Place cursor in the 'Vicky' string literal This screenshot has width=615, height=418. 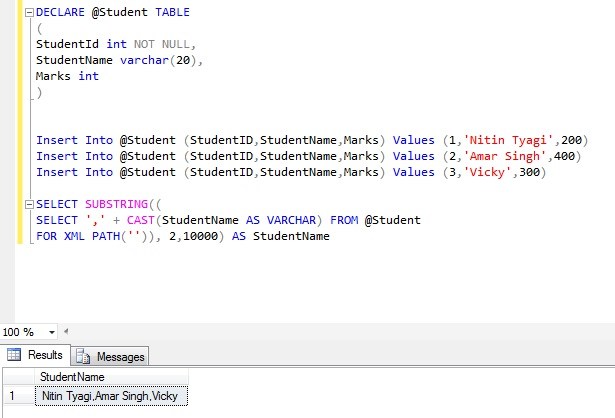click(x=468, y=172)
